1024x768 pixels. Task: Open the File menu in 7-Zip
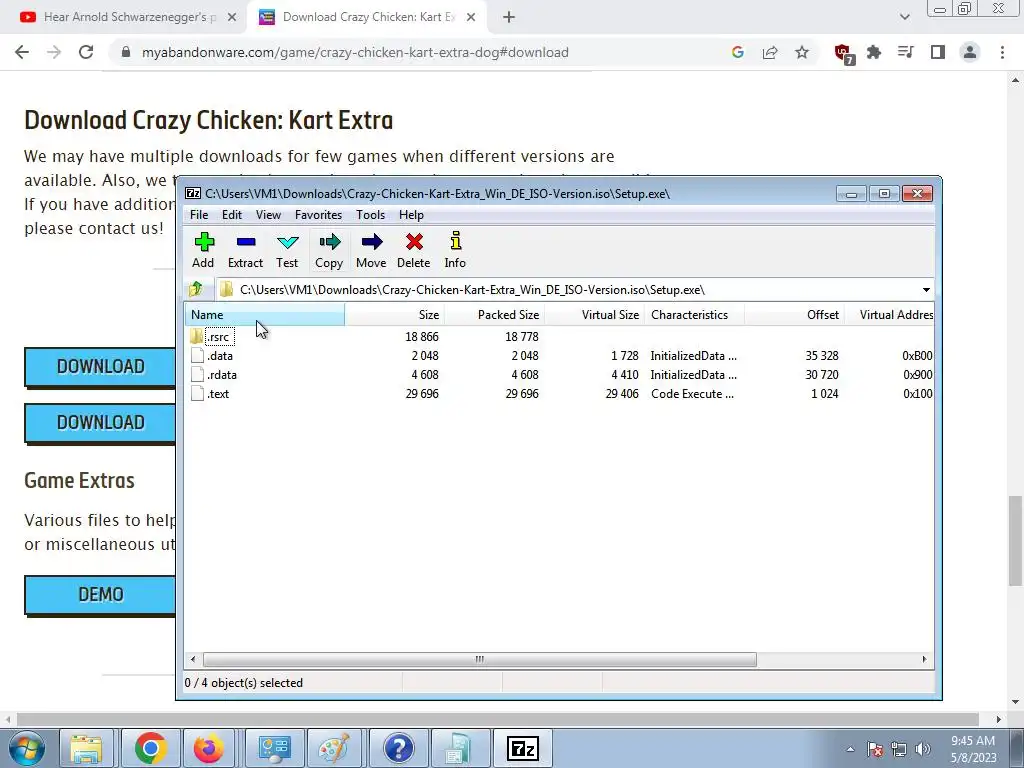pyautogui.click(x=199, y=215)
